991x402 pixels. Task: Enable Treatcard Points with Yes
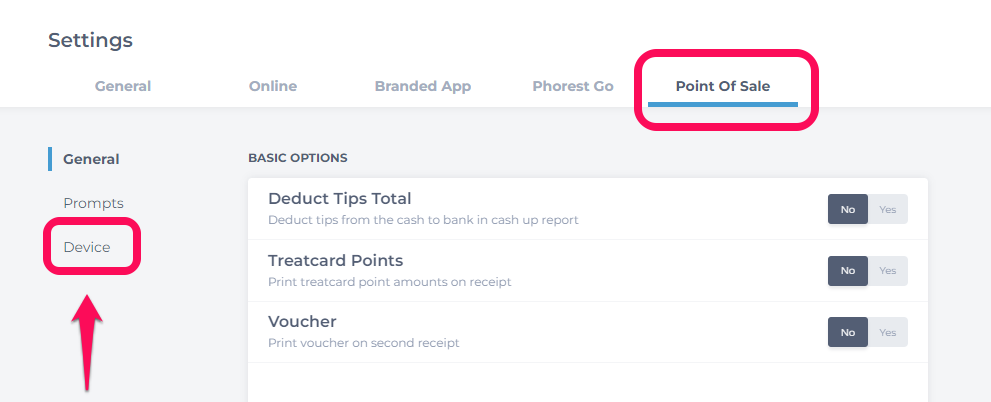coord(887,271)
